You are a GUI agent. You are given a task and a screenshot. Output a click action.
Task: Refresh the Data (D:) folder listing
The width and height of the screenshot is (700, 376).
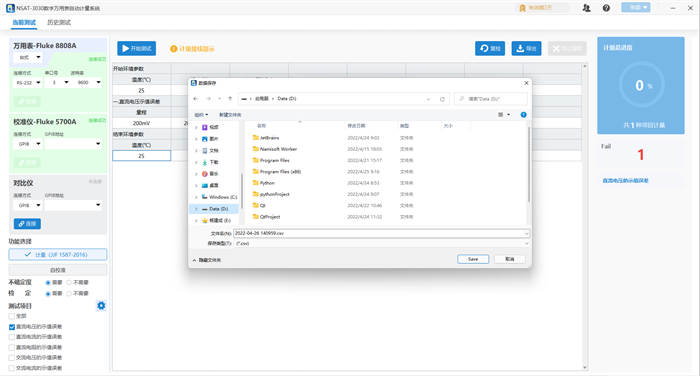point(442,99)
